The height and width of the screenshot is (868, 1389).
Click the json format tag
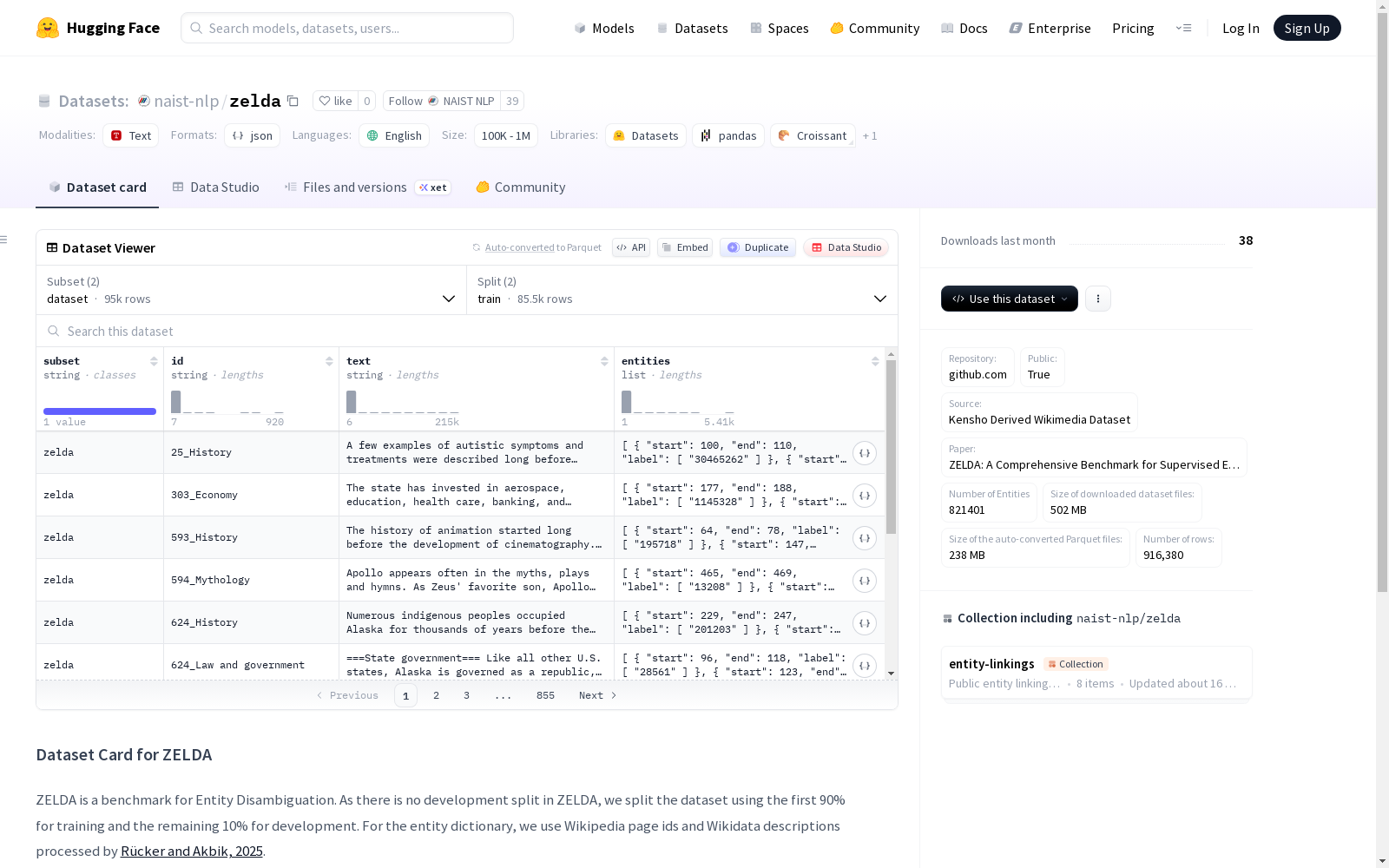(x=252, y=135)
